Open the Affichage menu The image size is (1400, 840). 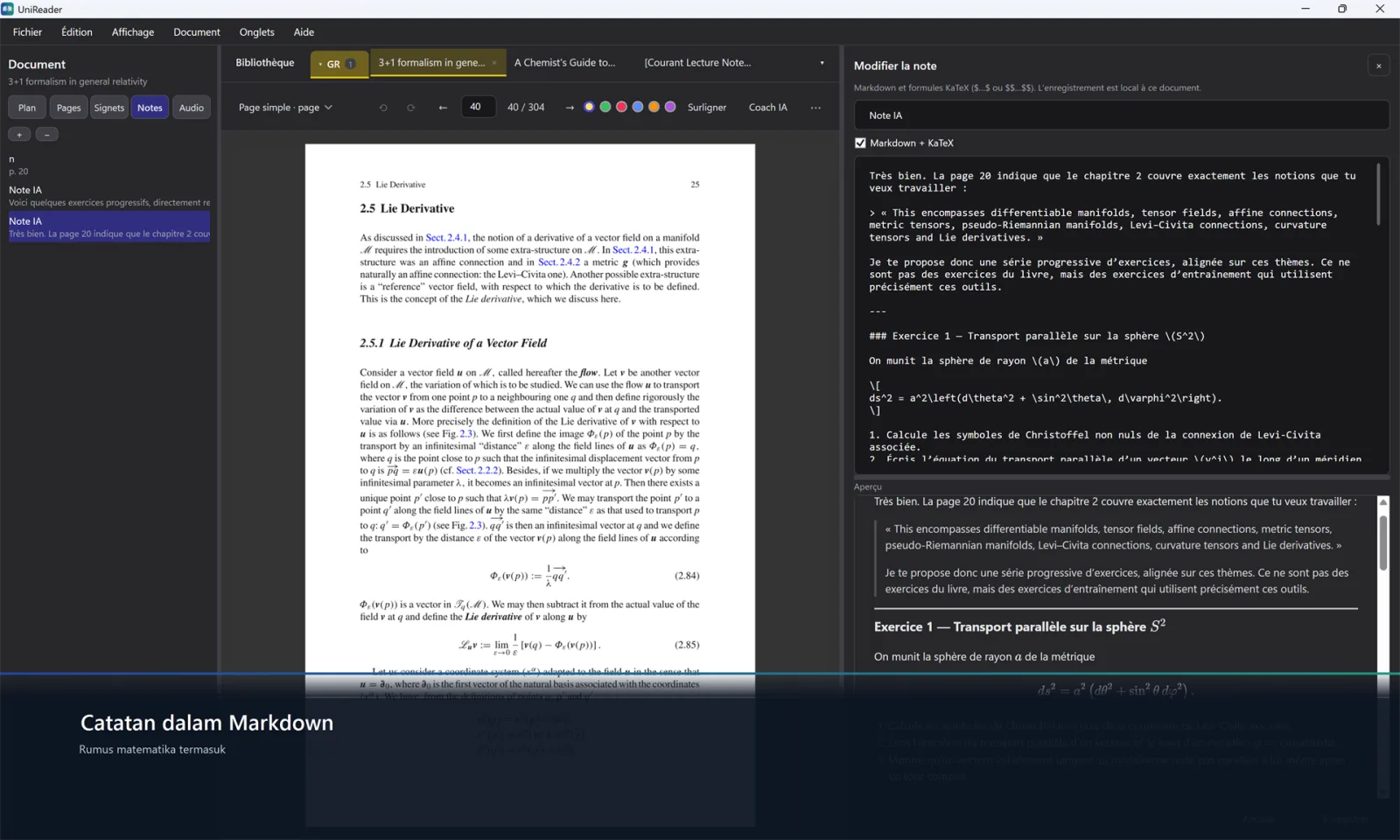pyautogui.click(x=133, y=32)
